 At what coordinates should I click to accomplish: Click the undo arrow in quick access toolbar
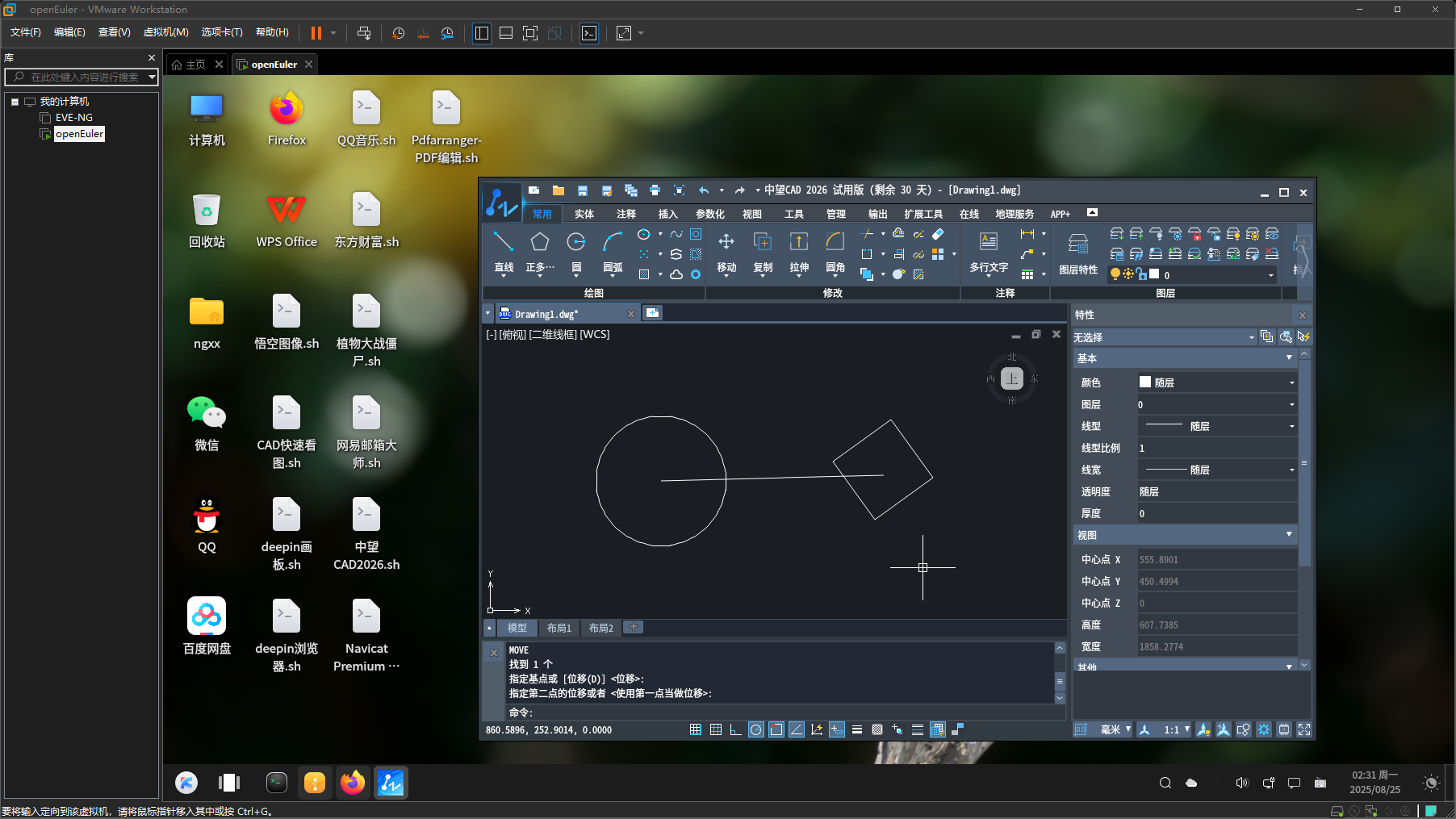704,190
